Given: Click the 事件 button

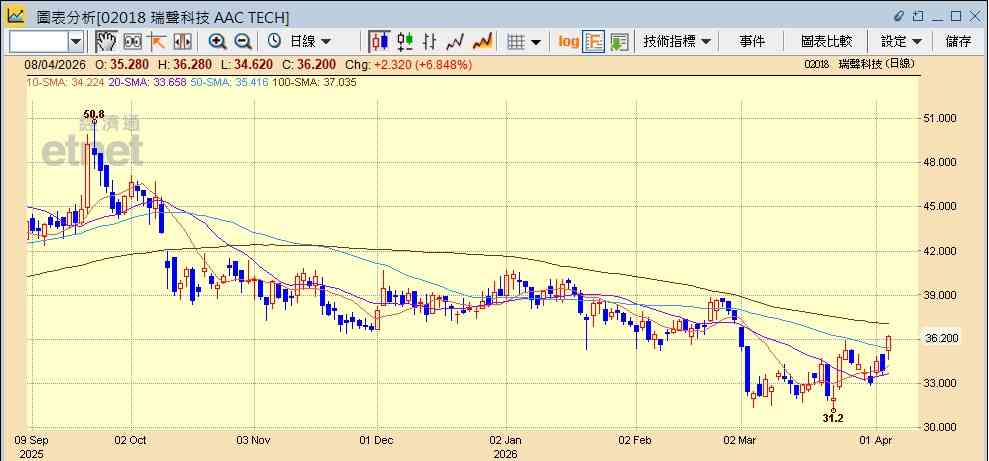Looking at the screenshot, I should click(752, 42).
